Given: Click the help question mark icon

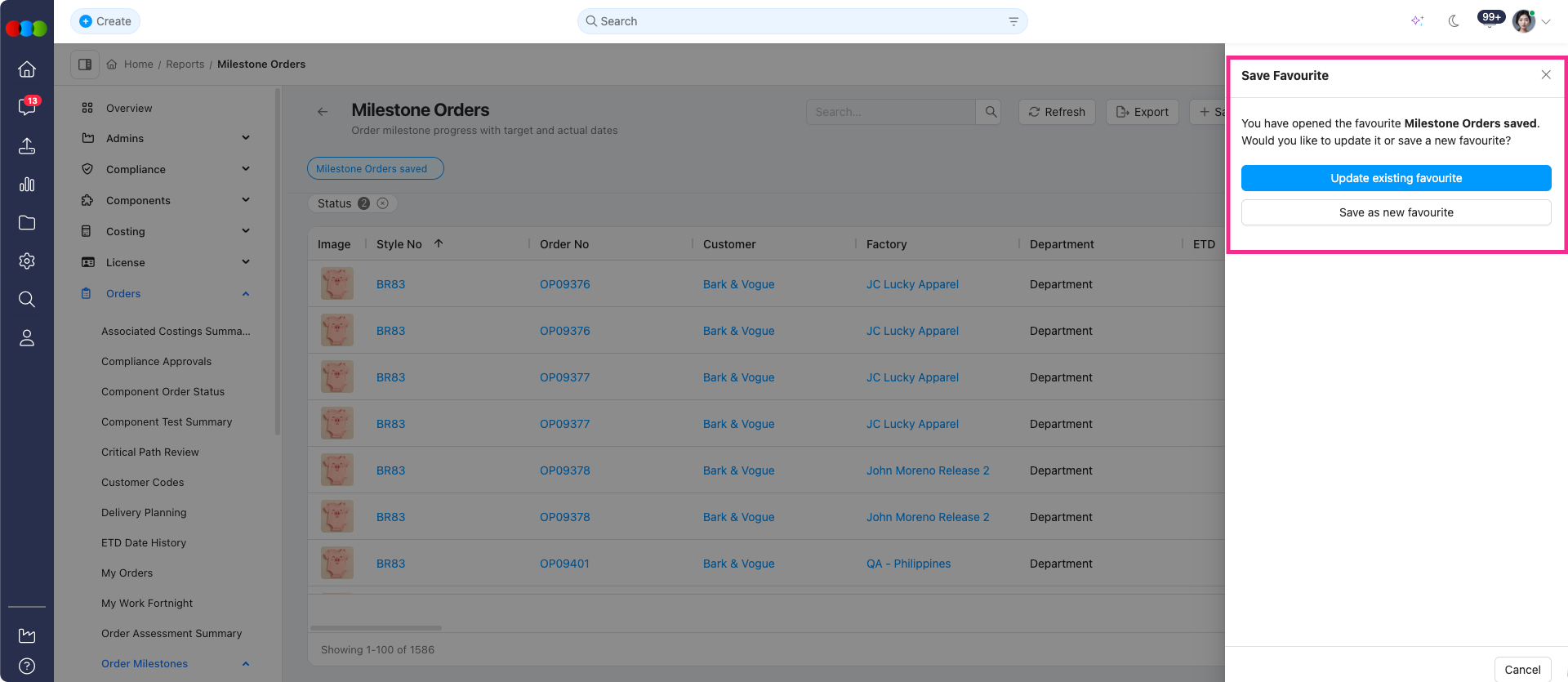Looking at the screenshot, I should coord(27,666).
